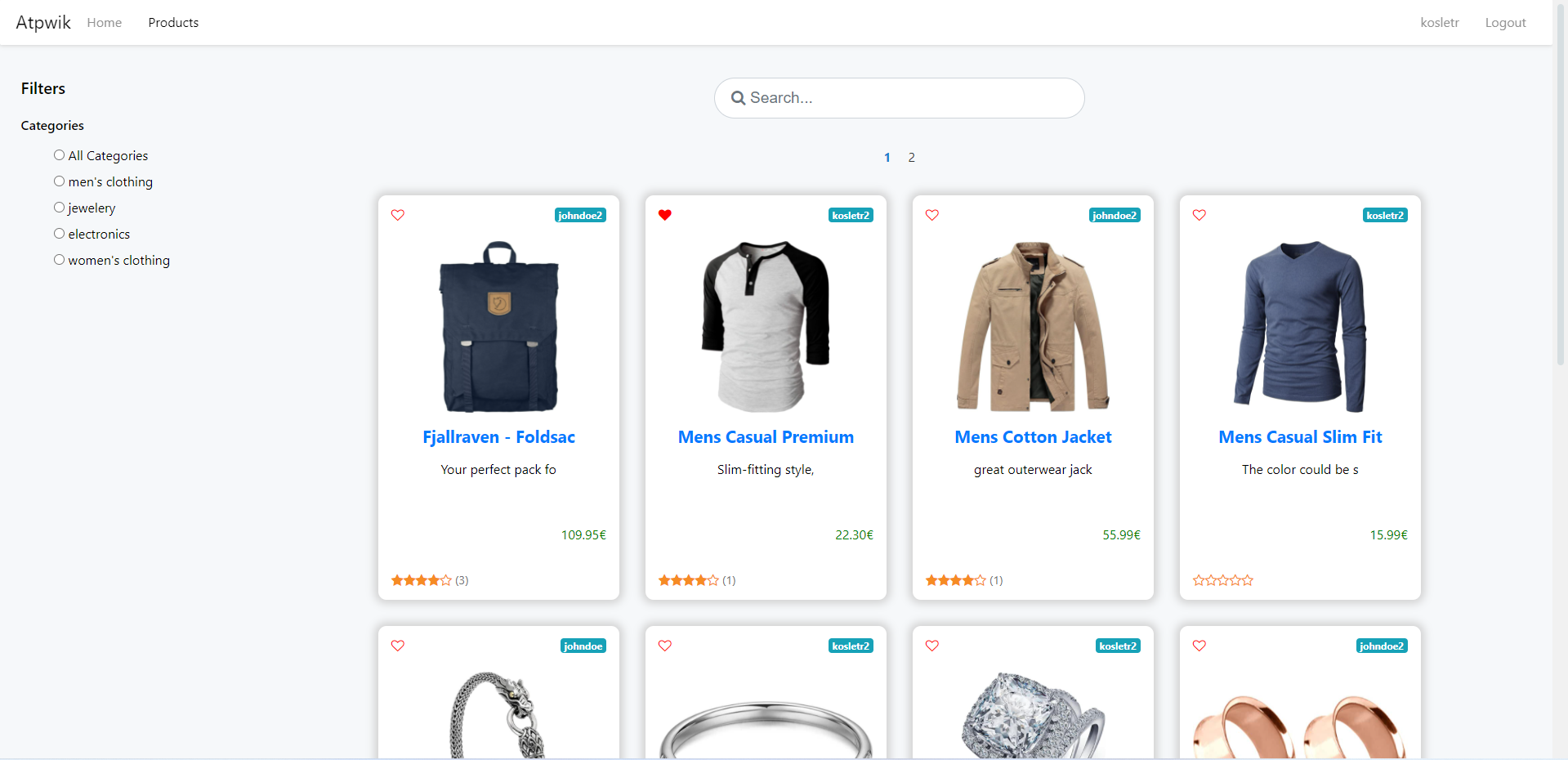
Task: Click the raglan shirt product image
Action: point(766,326)
